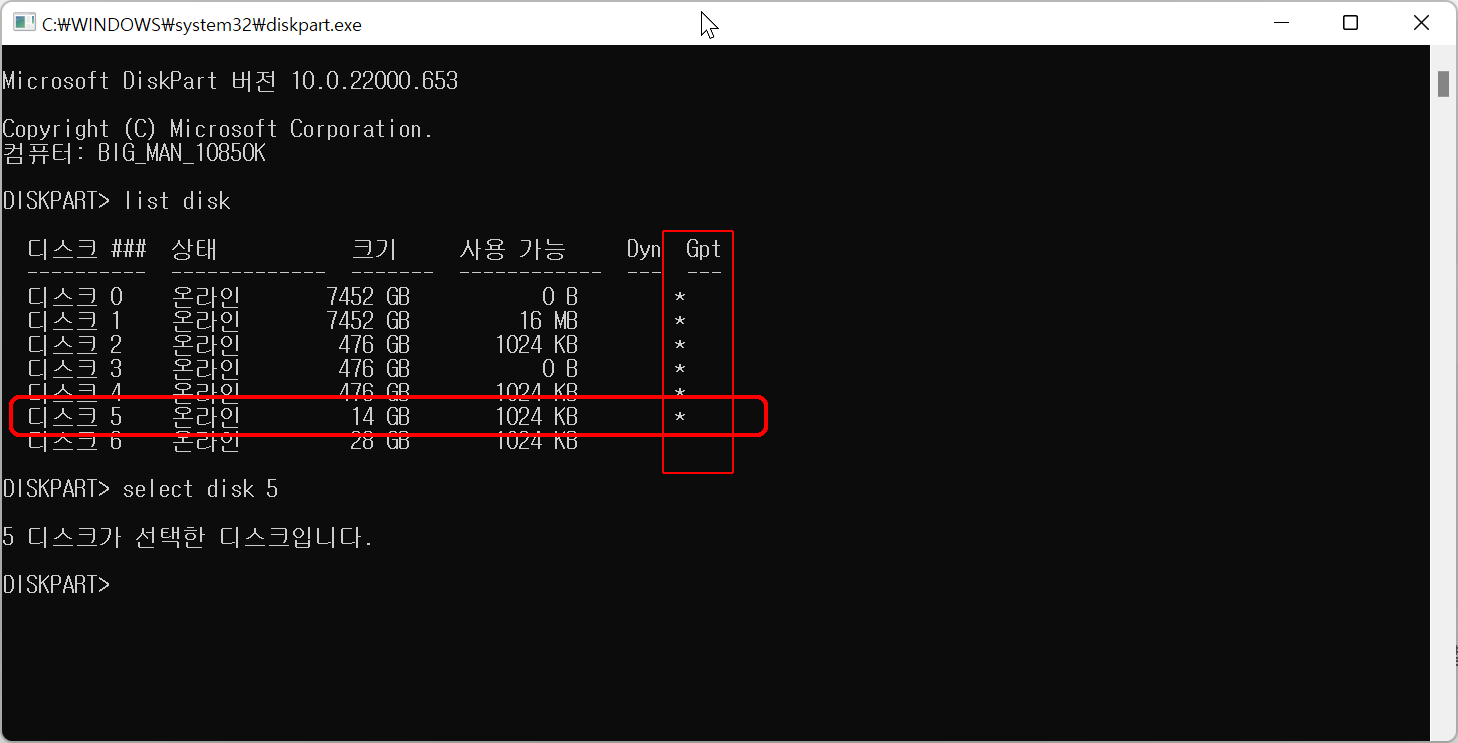
Task: Click the '28 GB' size of 디스크 6
Action: pos(380,441)
